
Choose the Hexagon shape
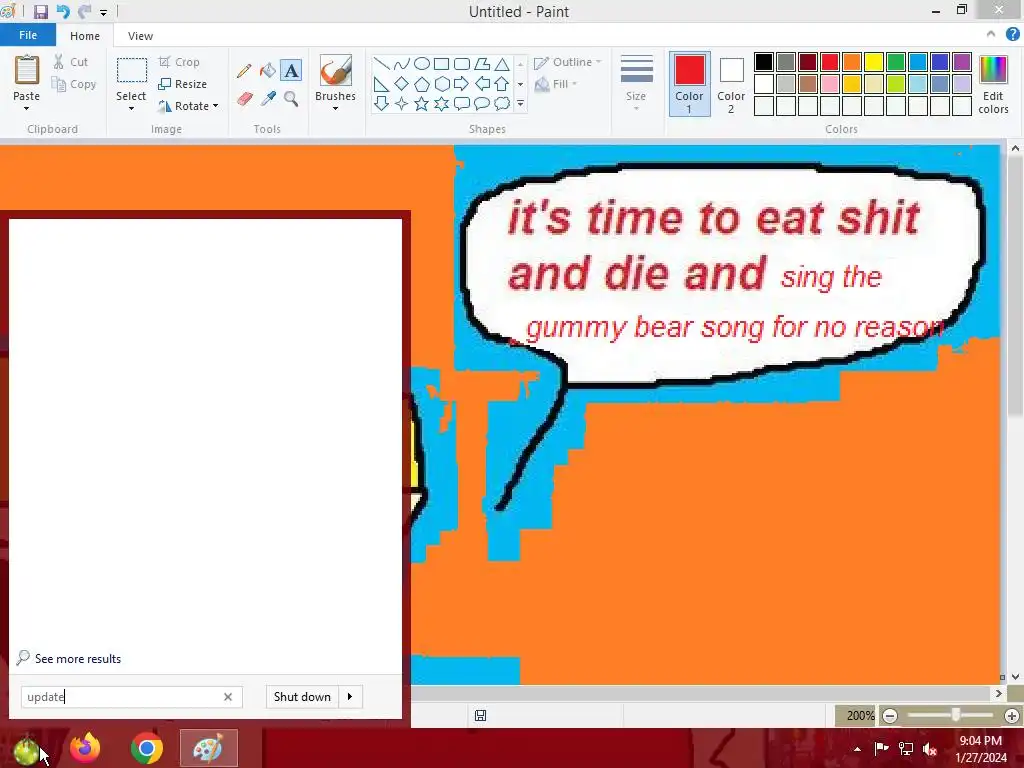pos(441,84)
